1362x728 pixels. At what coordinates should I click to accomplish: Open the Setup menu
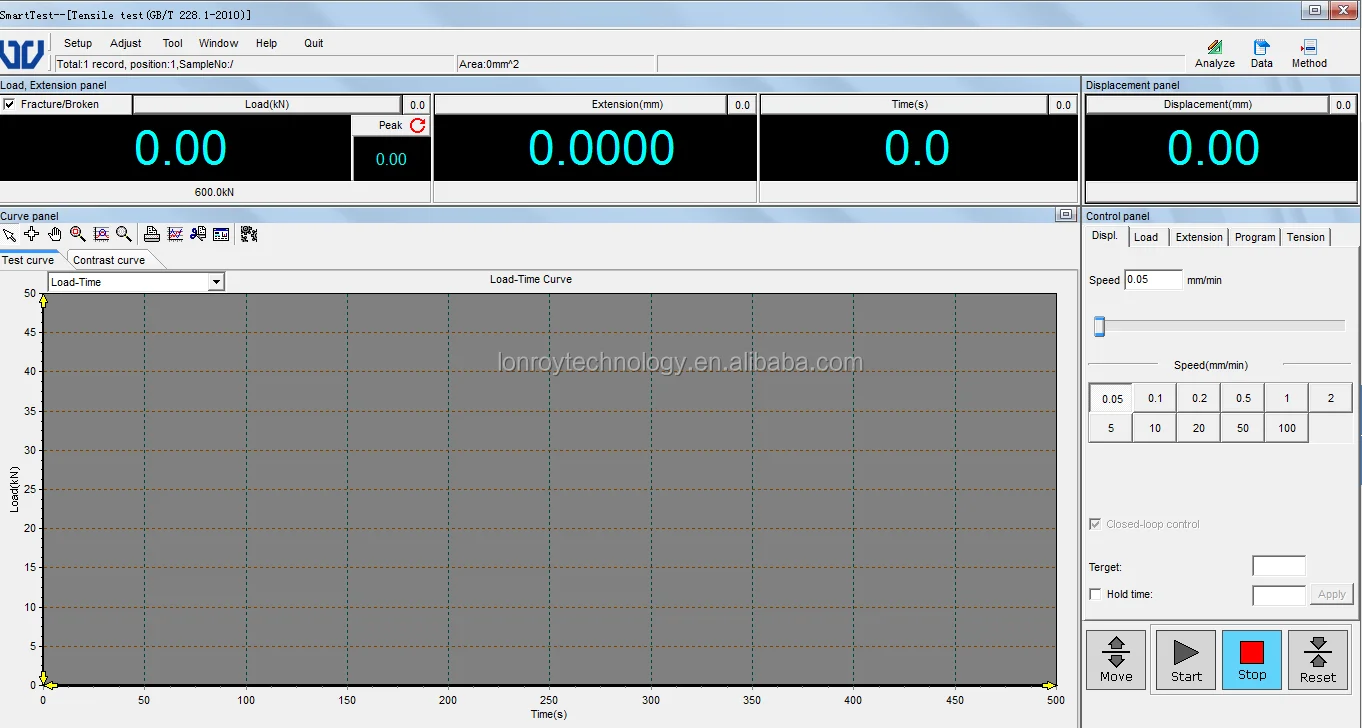point(77,43)
